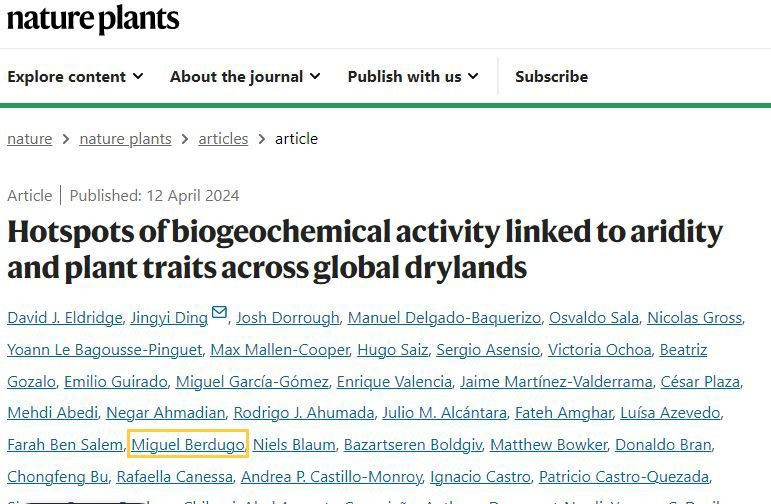This screenshot has width=771, height=504.
Task: Go to the nature breadcrumb link
Action: coord(29,139)
